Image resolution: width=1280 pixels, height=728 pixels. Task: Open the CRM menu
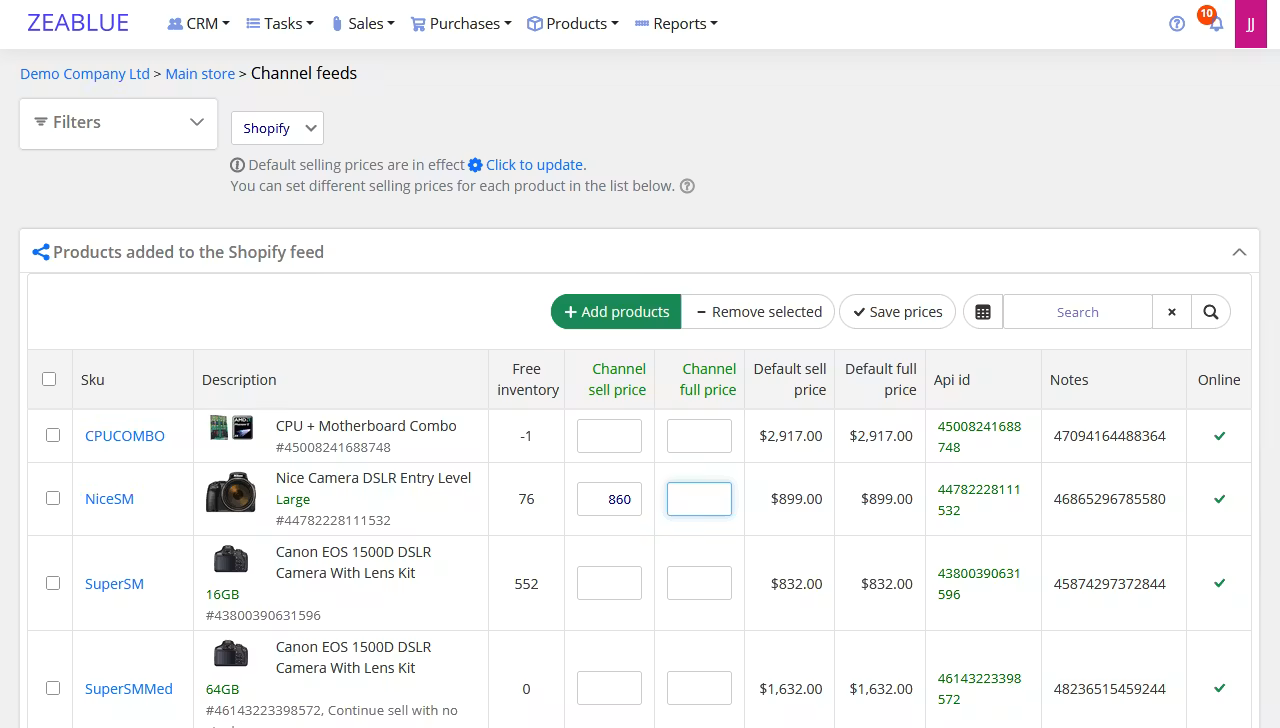198,24
